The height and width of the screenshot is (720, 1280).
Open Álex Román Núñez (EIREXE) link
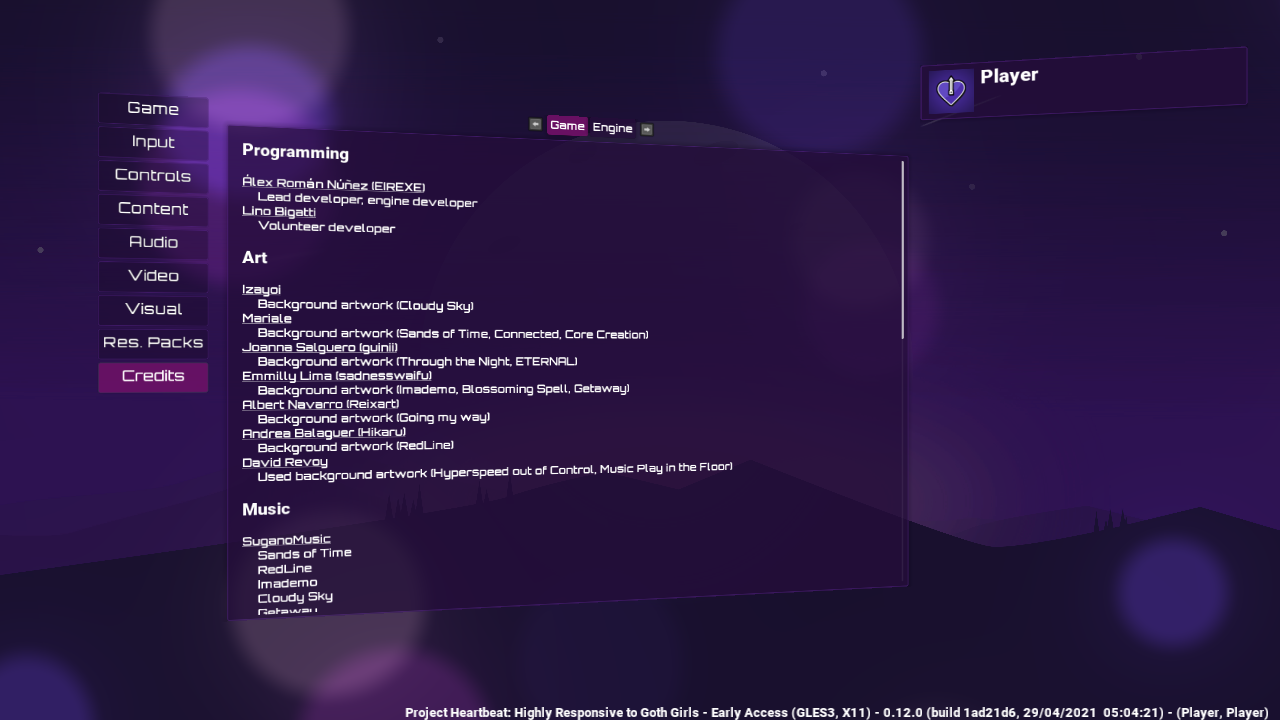point(333,185)
